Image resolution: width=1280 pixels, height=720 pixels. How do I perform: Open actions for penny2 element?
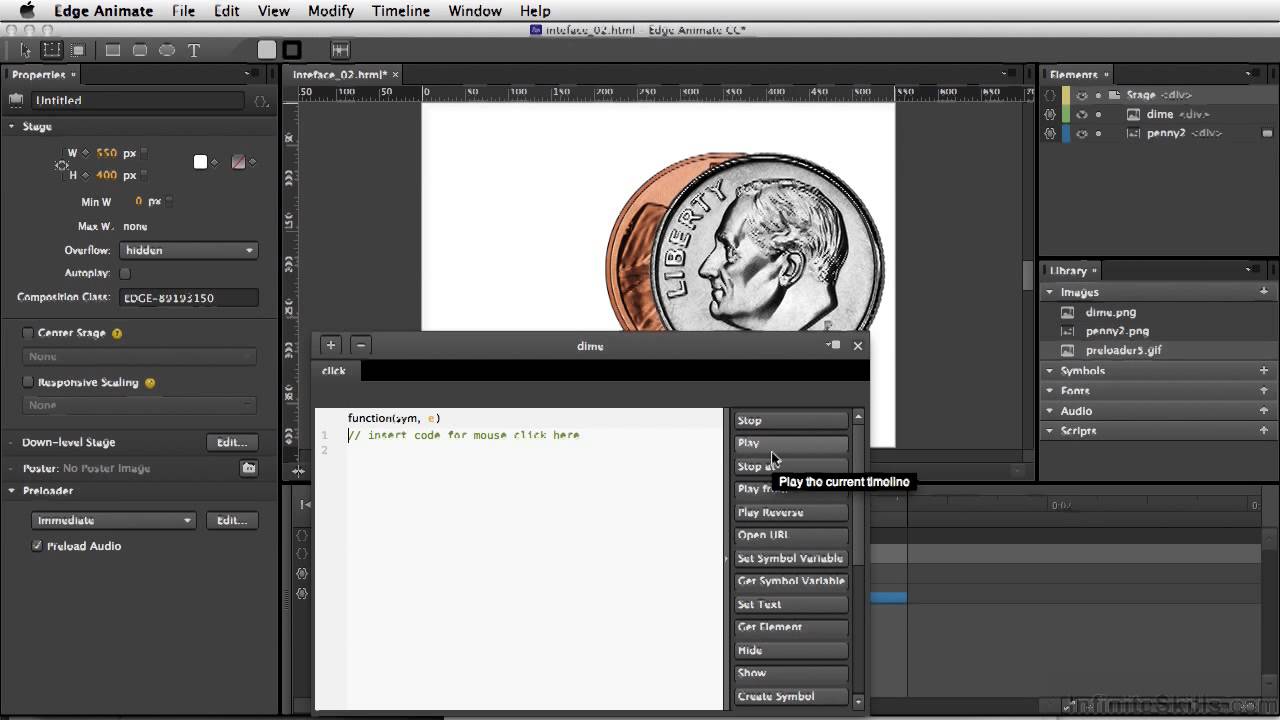[1050, 133]
